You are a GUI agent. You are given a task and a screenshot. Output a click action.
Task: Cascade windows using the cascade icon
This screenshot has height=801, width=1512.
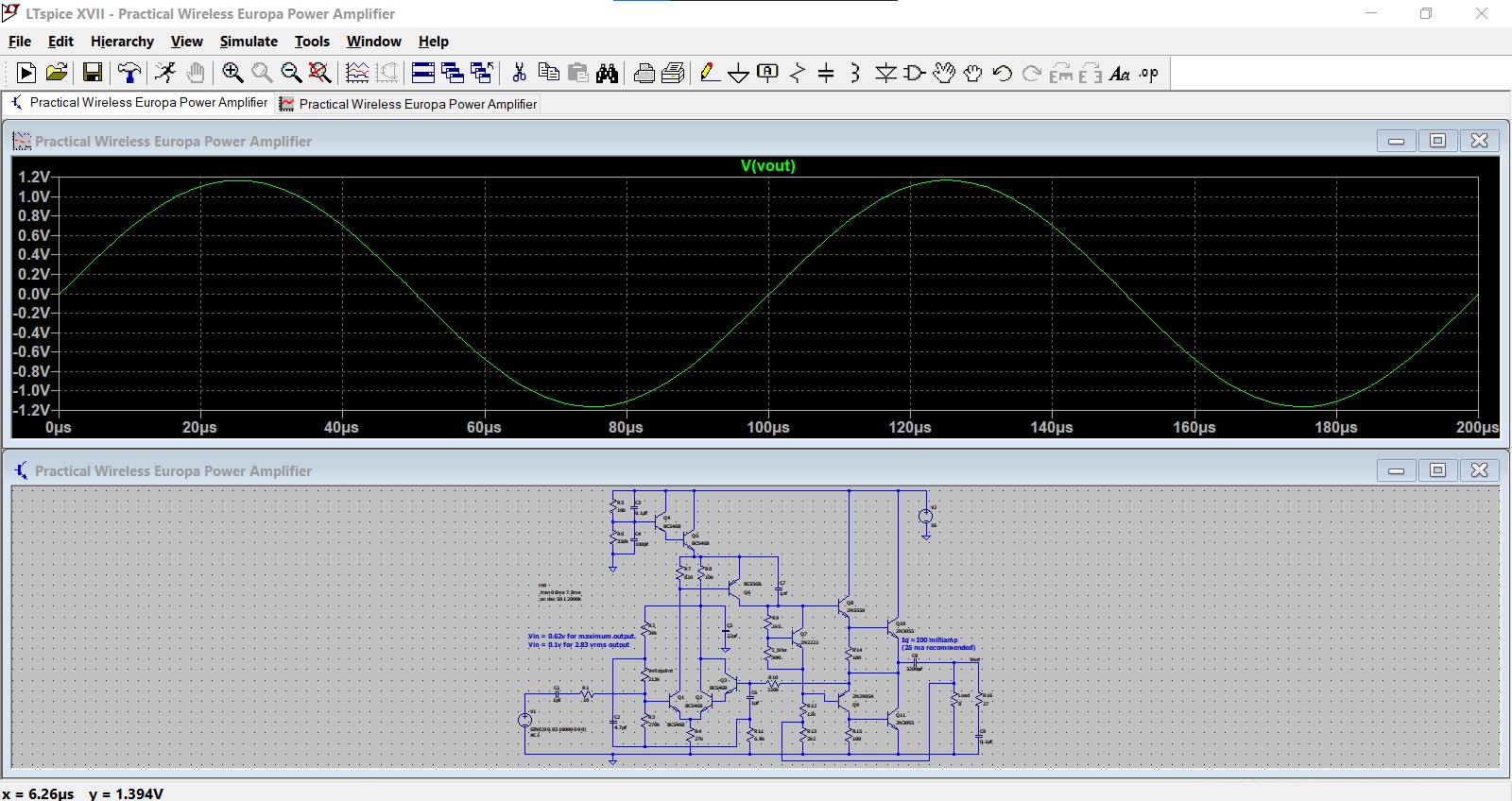tap(453, 73)
